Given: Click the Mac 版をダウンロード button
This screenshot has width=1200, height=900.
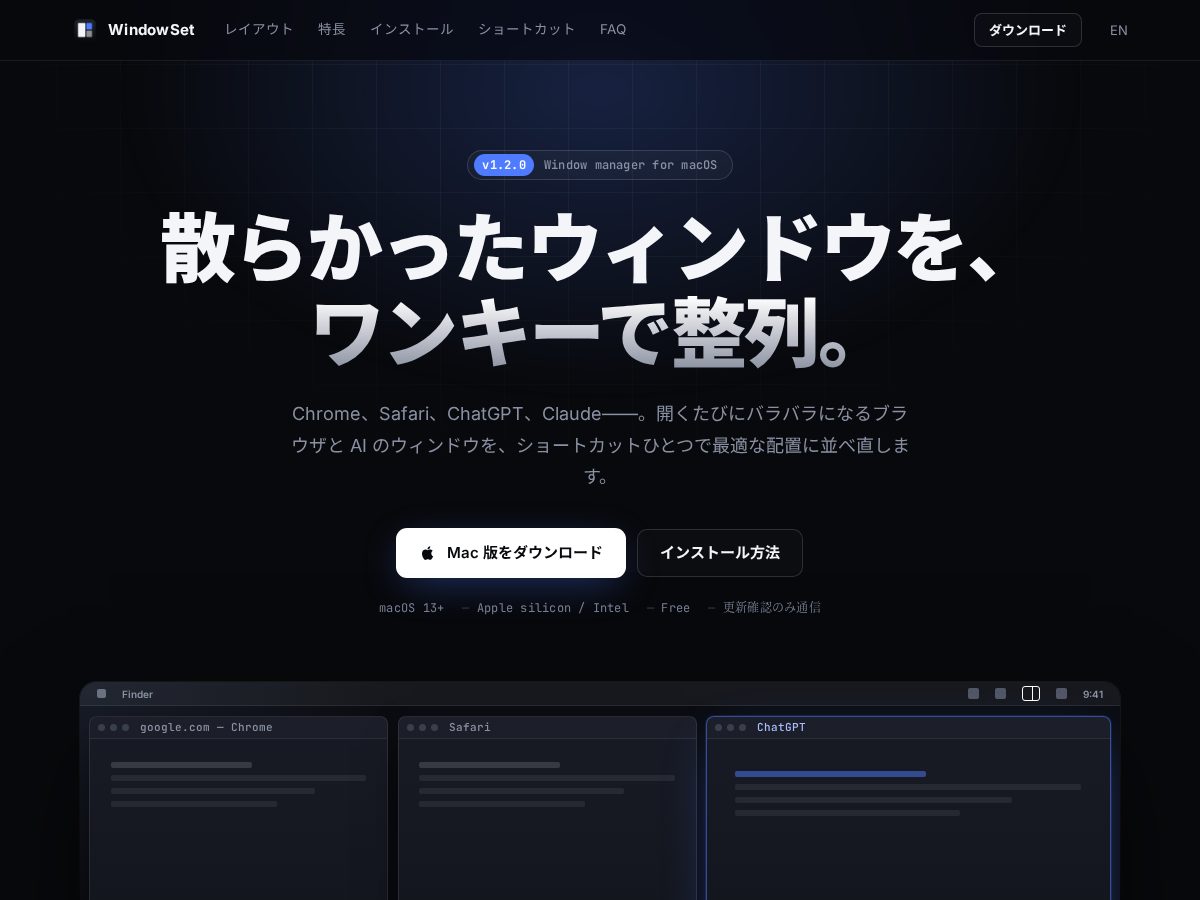Looking at the screenshot, I should pyautogui.click(x=511, y=553).
